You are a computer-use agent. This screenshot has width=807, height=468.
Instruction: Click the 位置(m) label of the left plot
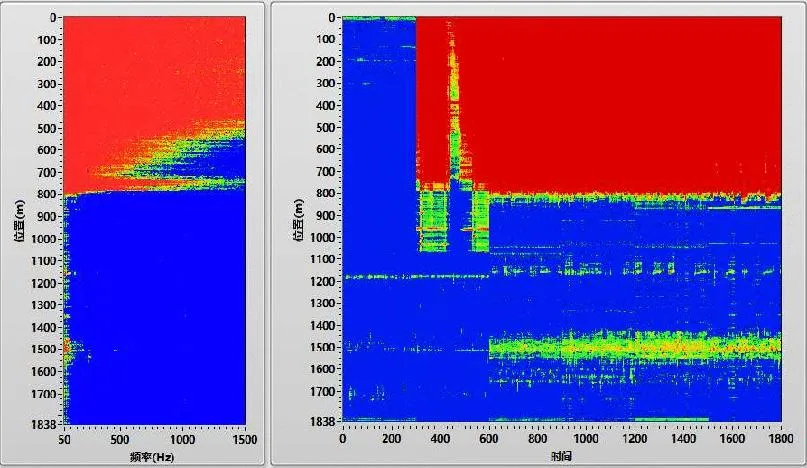click(19, 220)
